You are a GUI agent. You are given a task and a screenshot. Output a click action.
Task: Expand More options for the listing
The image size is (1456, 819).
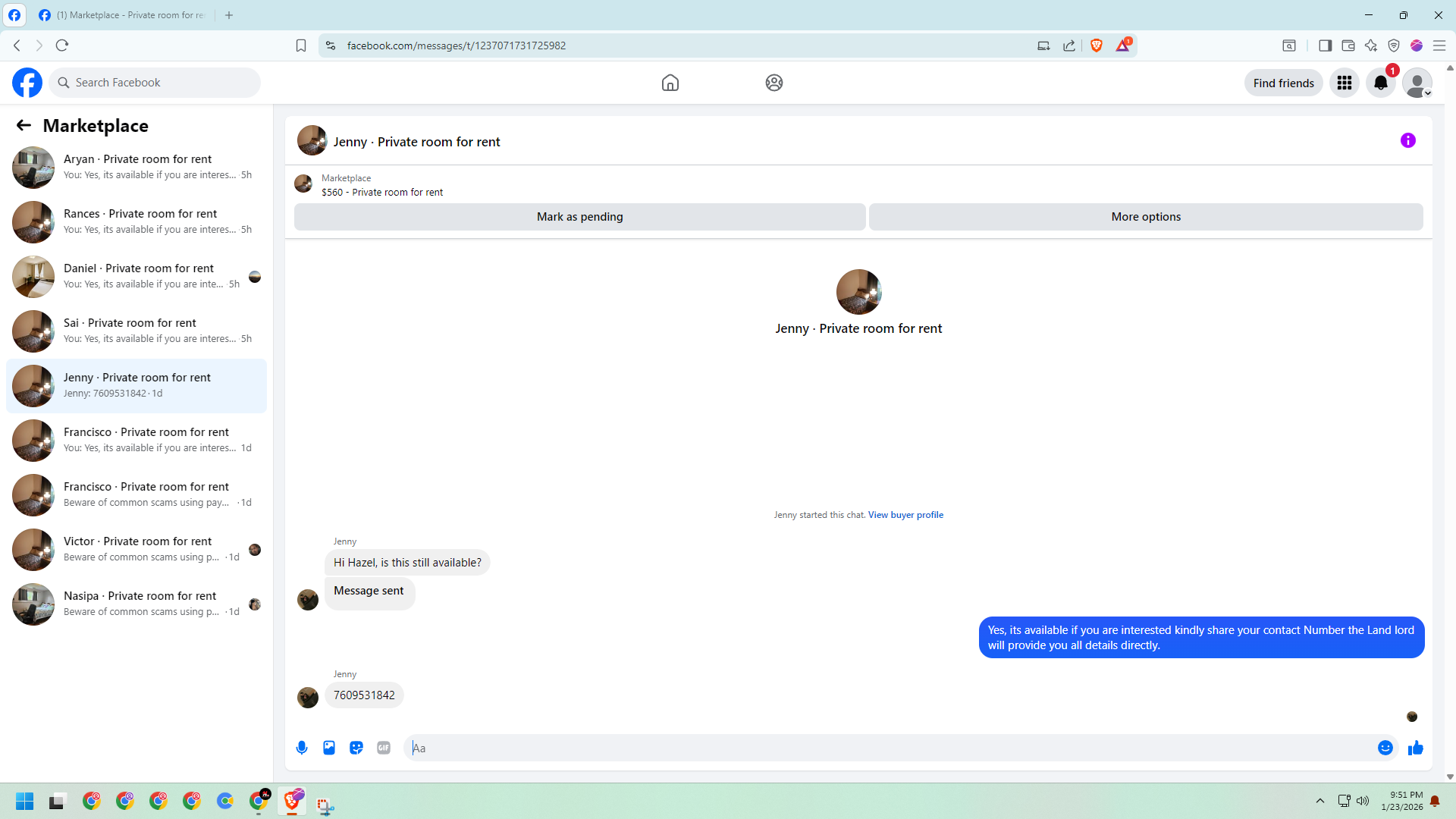[1145, 217]
